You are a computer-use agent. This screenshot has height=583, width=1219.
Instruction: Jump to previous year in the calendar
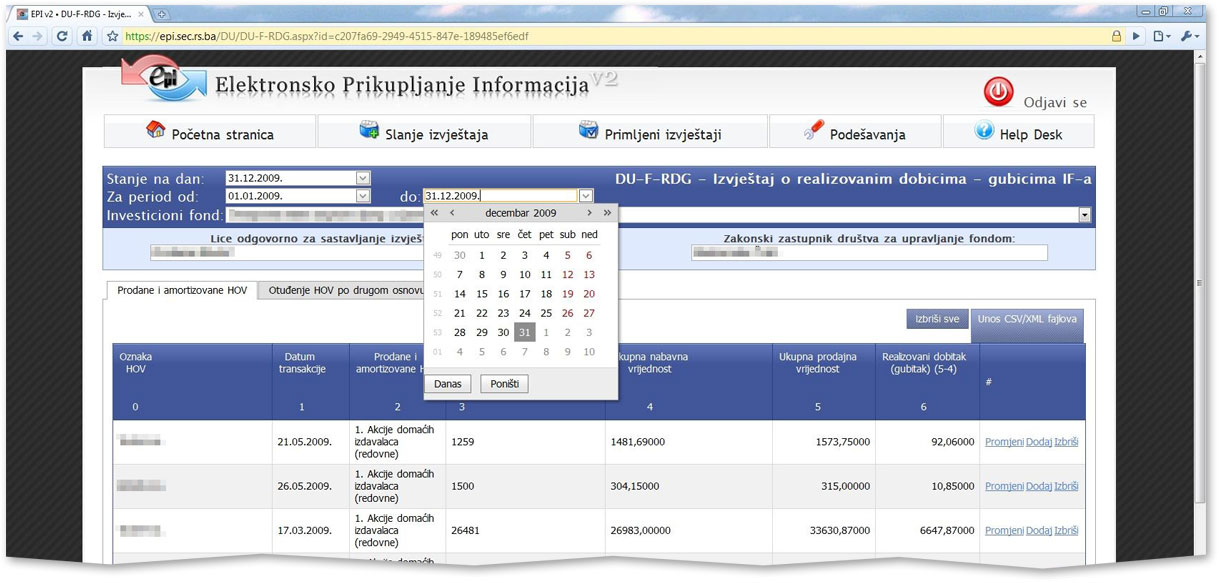point(434,213)
